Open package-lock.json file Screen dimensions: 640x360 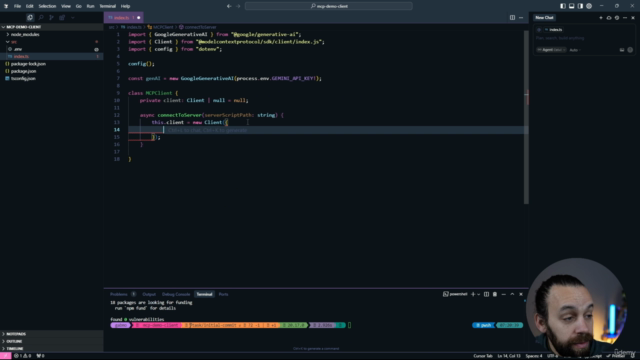(51, 64)
